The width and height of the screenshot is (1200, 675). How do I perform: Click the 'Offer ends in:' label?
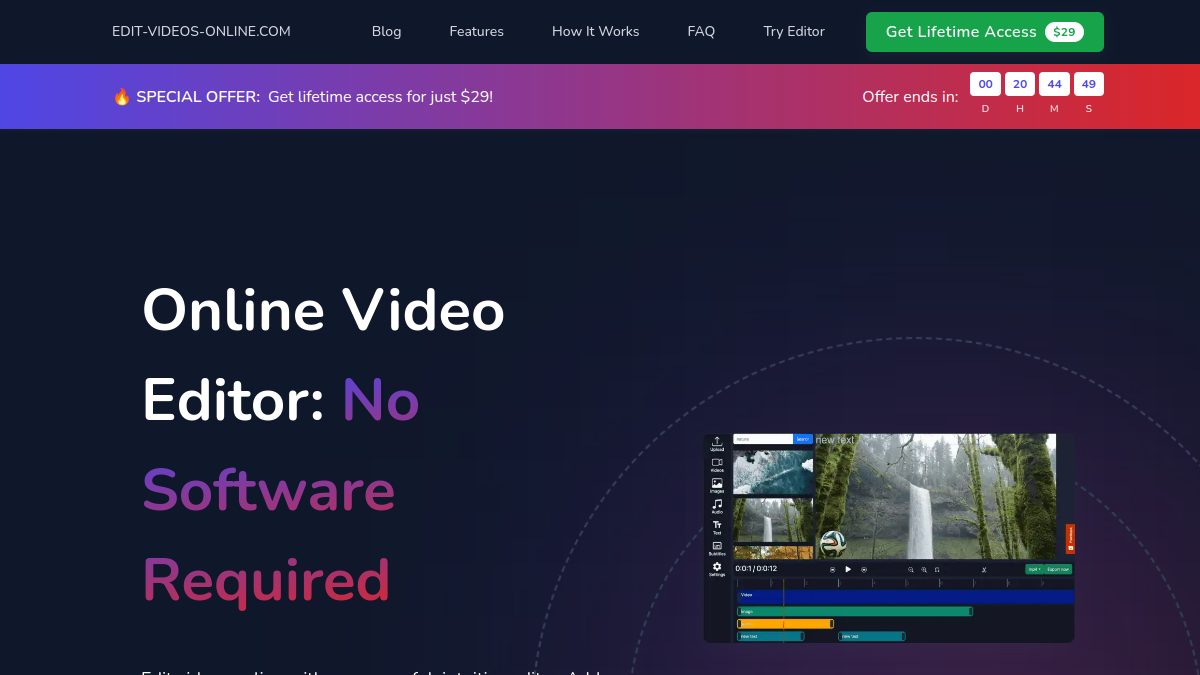pyautogui.click(x=910, y=97)
